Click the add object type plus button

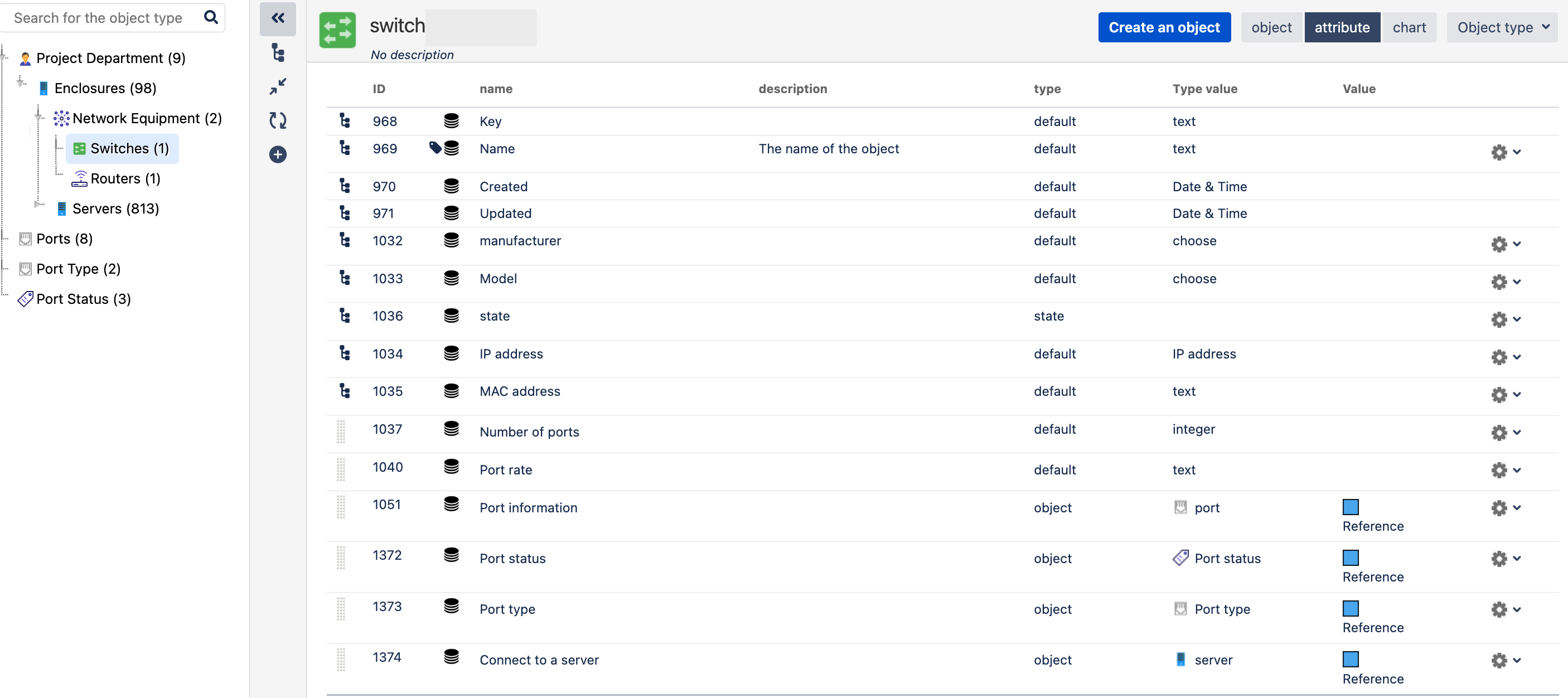[x=278, y=154]
